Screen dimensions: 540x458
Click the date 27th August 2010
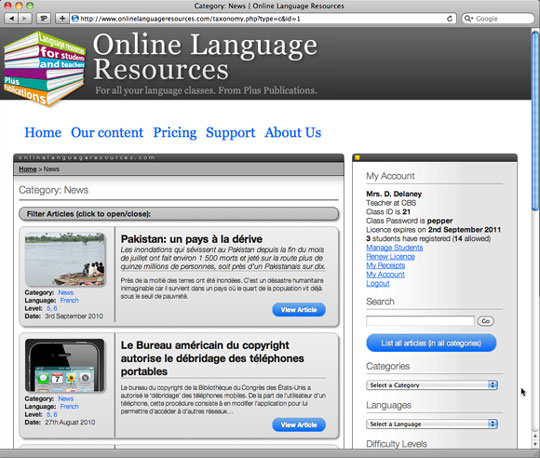(x=70, y=422)
